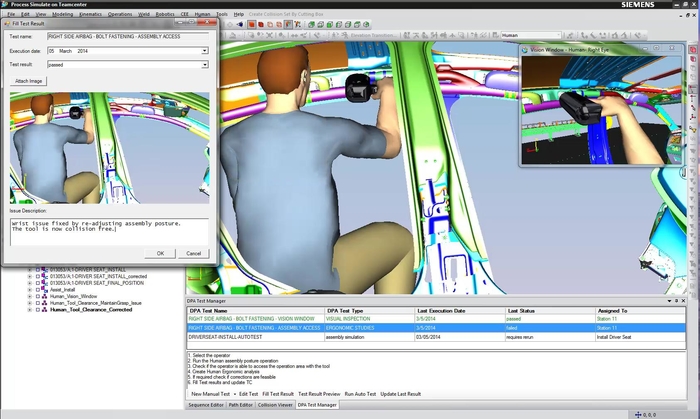Click inside the Issue Description text box

click(109, 232)
